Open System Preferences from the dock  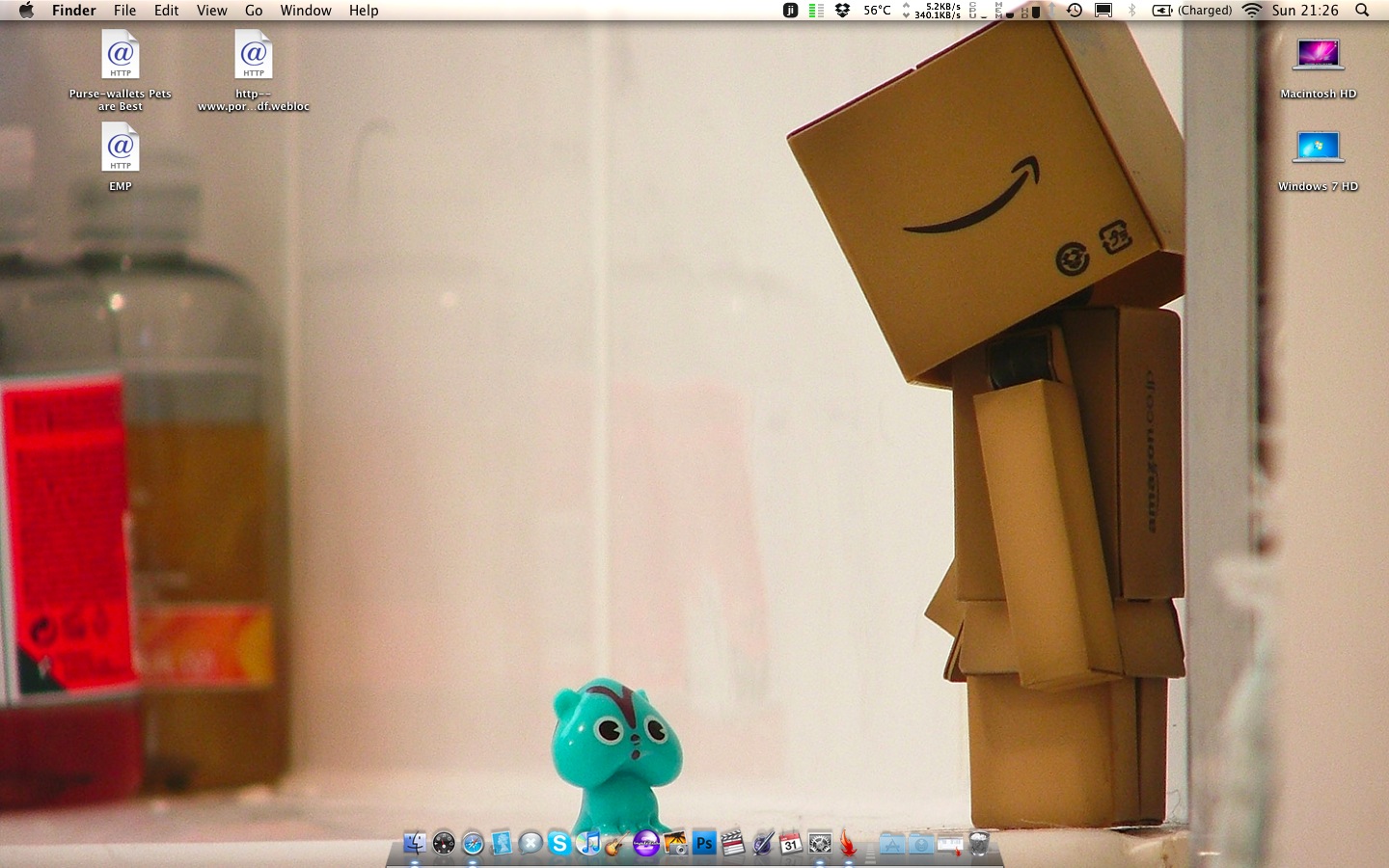tap(820, 844)
